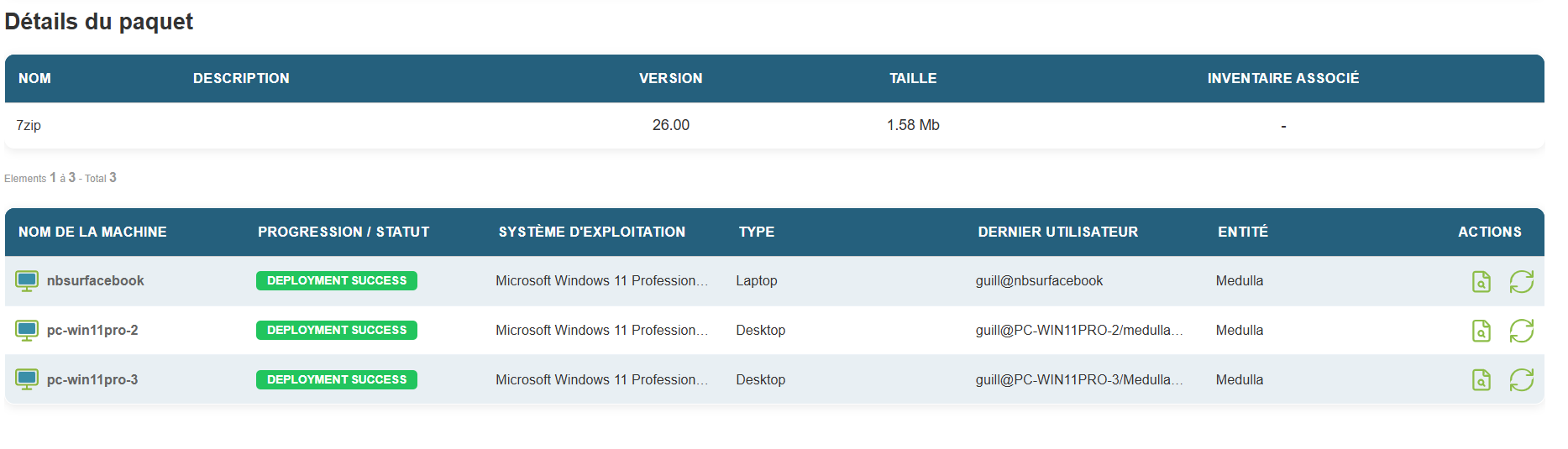Click the Progression / Statut column header
The height and width of the screenshot is (449, 1568).
coord(343,232)
